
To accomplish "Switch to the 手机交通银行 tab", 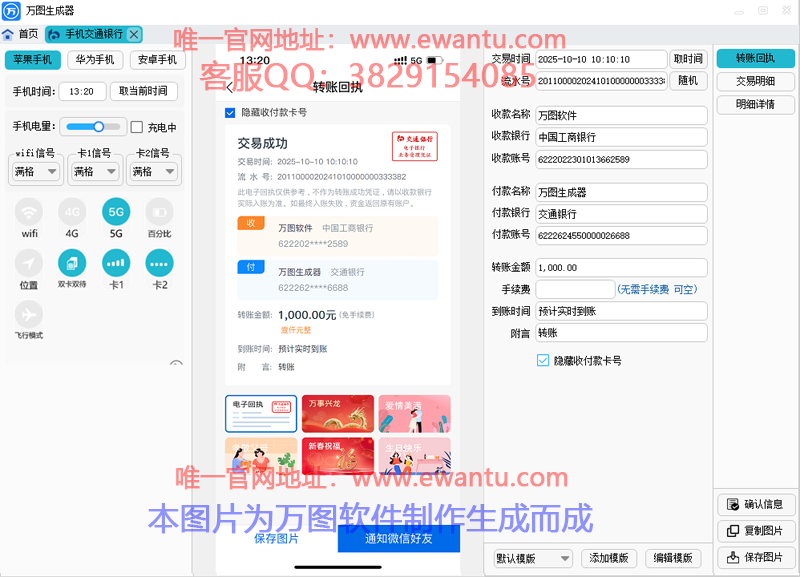I will coord(93,34).
